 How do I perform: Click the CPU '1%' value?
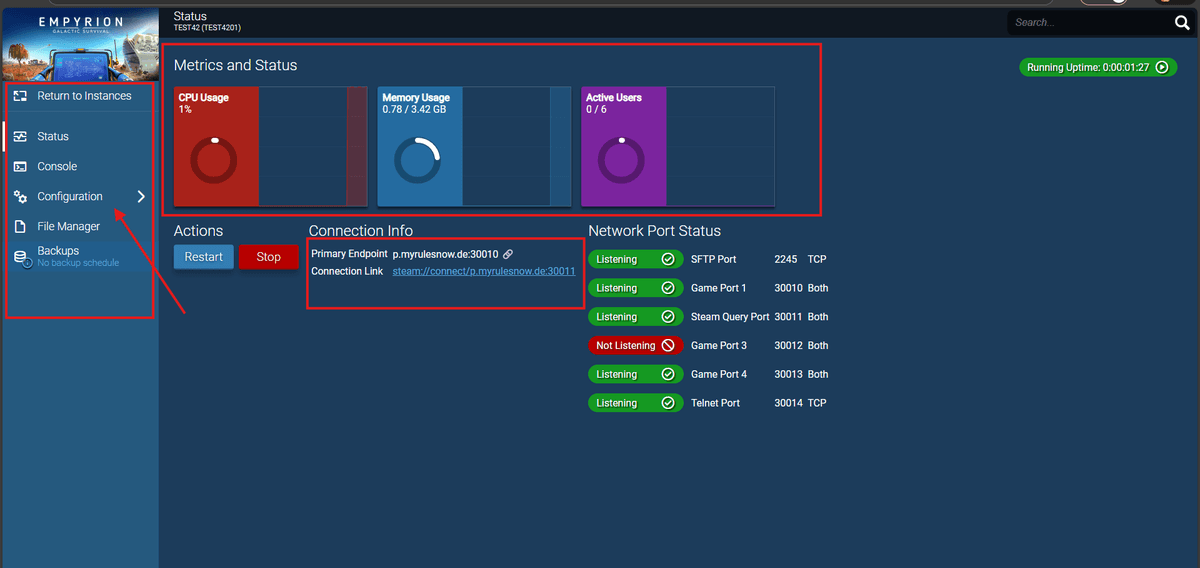point(185,109)
